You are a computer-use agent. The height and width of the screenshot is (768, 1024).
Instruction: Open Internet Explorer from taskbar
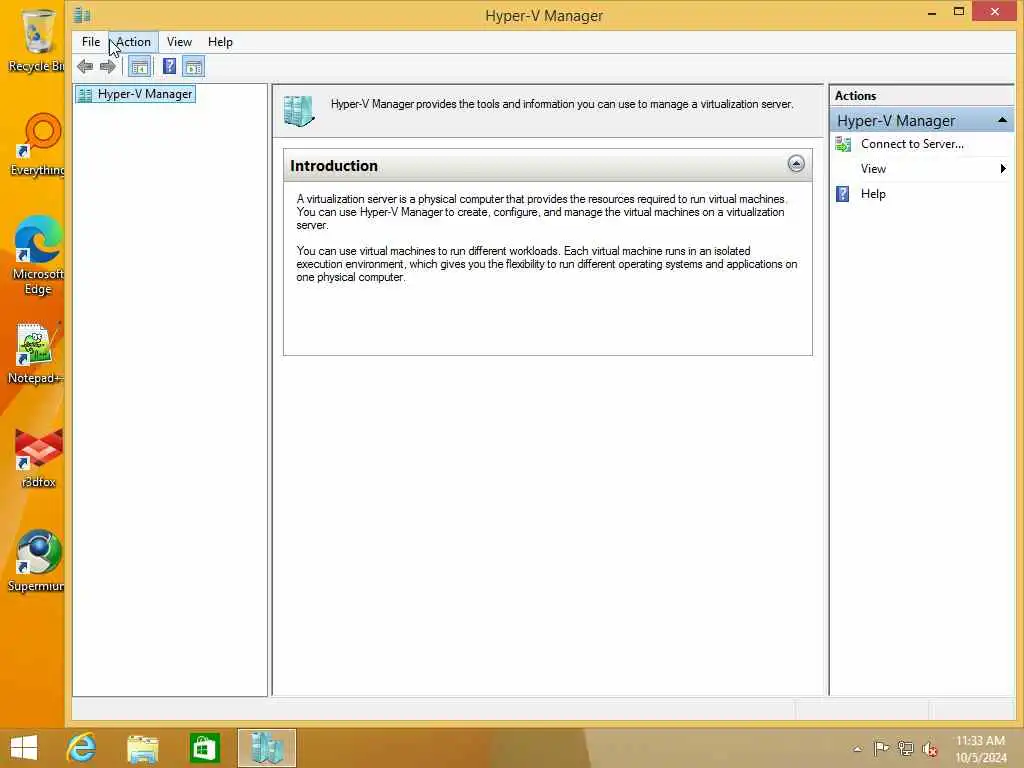coord(81,748)
